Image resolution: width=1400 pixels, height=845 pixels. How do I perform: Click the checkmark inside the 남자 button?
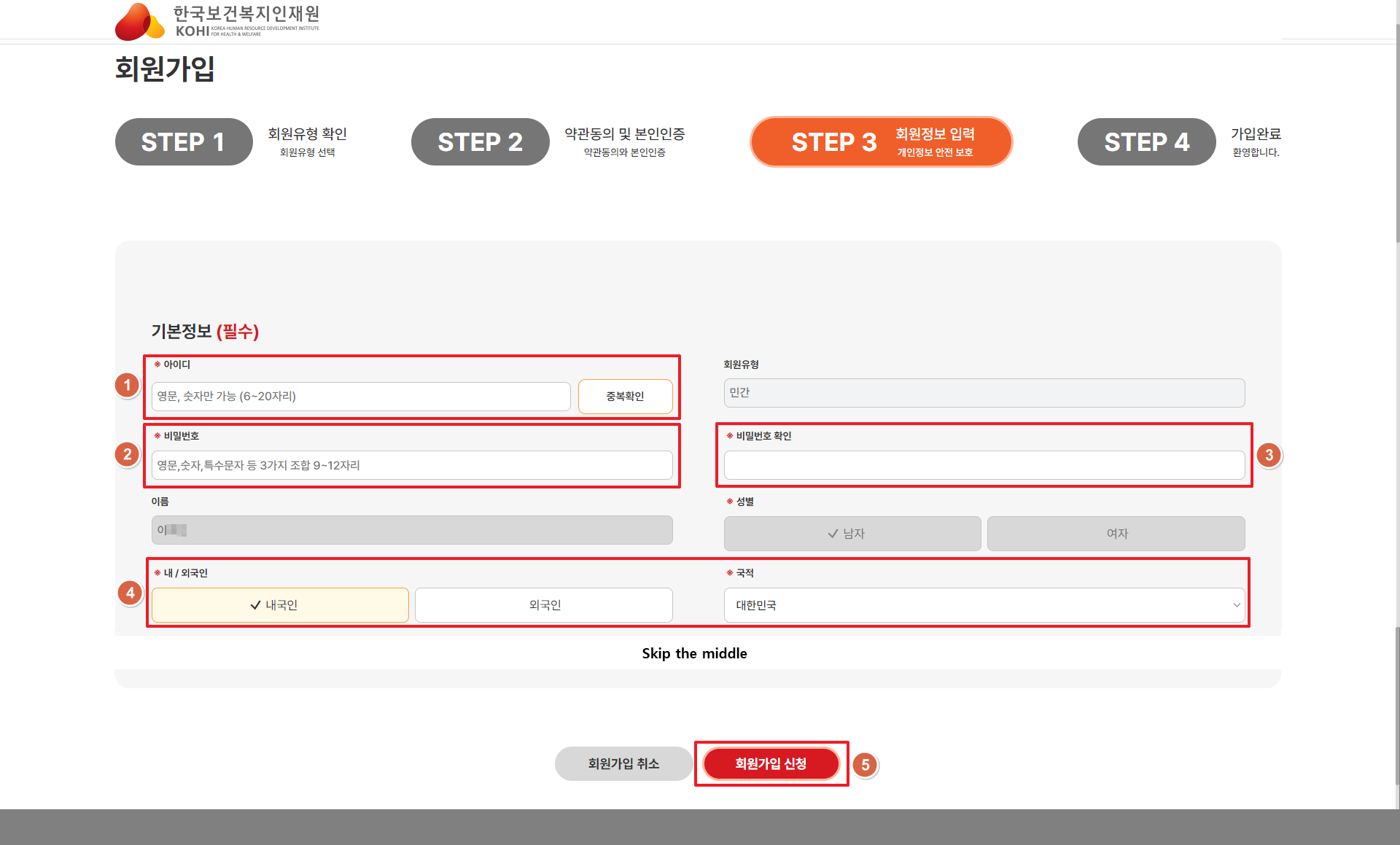832,533
